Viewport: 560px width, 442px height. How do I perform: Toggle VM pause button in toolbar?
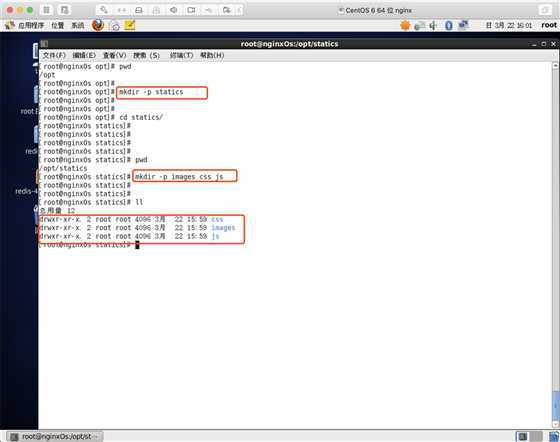pos(46,10)
